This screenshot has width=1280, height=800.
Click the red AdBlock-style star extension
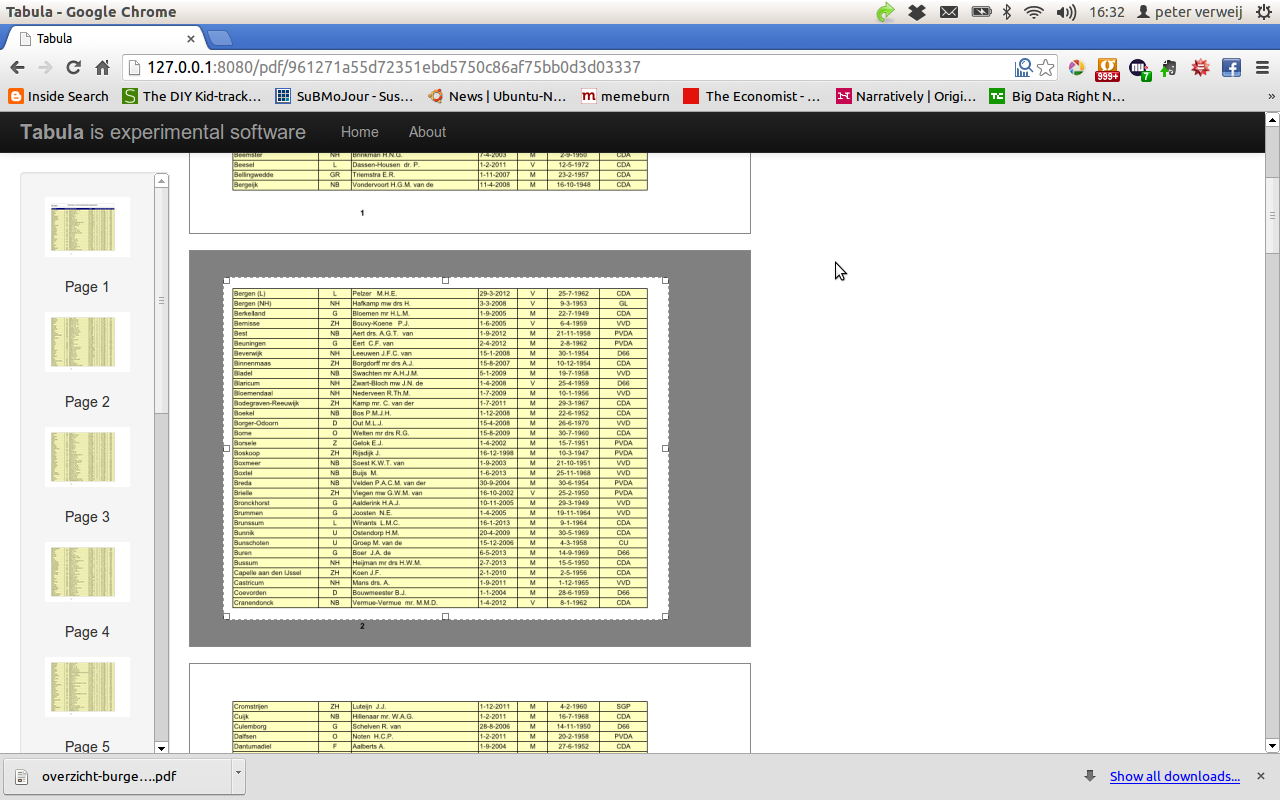[1198, 67]
